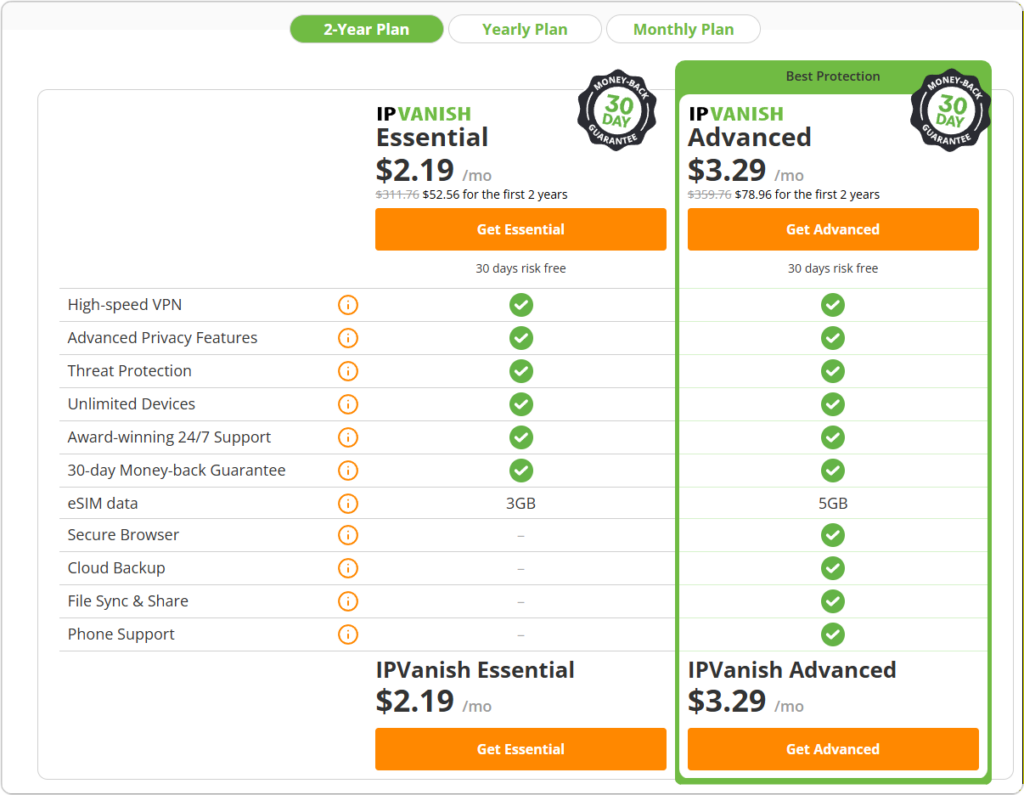This screenshot has height=795, width=1024.
Task: Click the Advanced plan Secure Browser checkmark
Action: (x=833, y=535)
